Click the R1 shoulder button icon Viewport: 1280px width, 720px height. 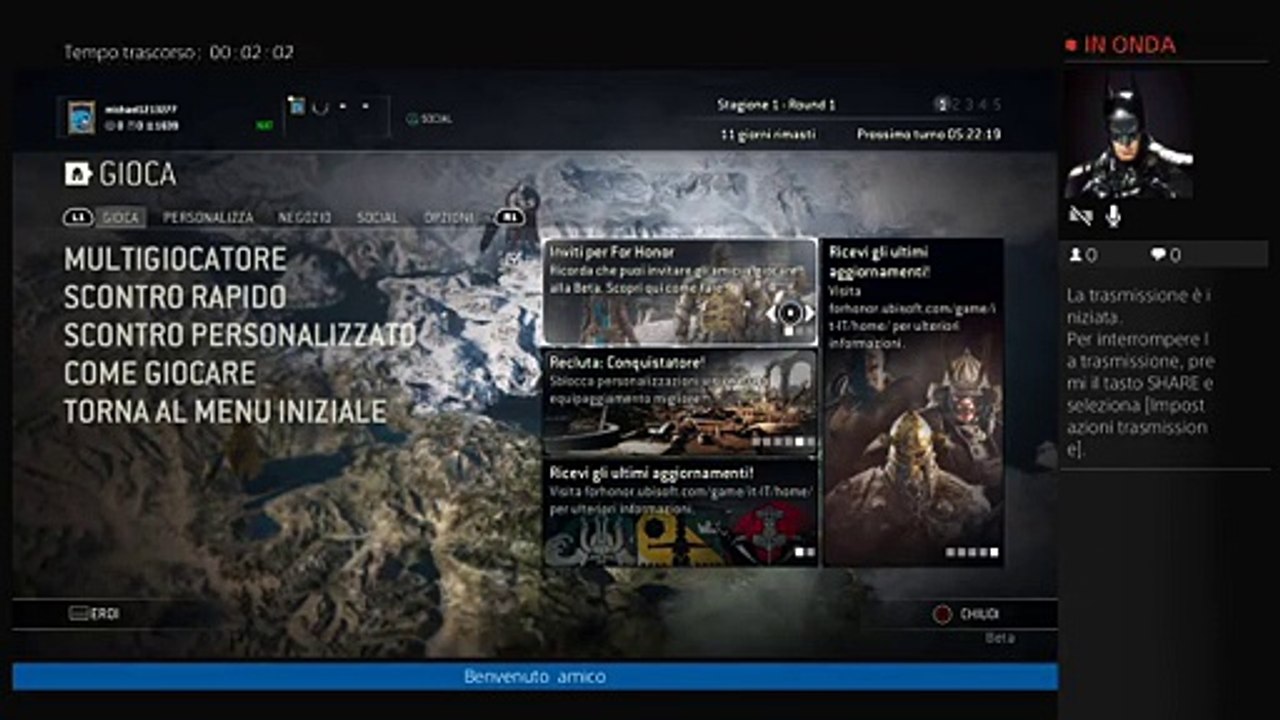tap(510, 217)
